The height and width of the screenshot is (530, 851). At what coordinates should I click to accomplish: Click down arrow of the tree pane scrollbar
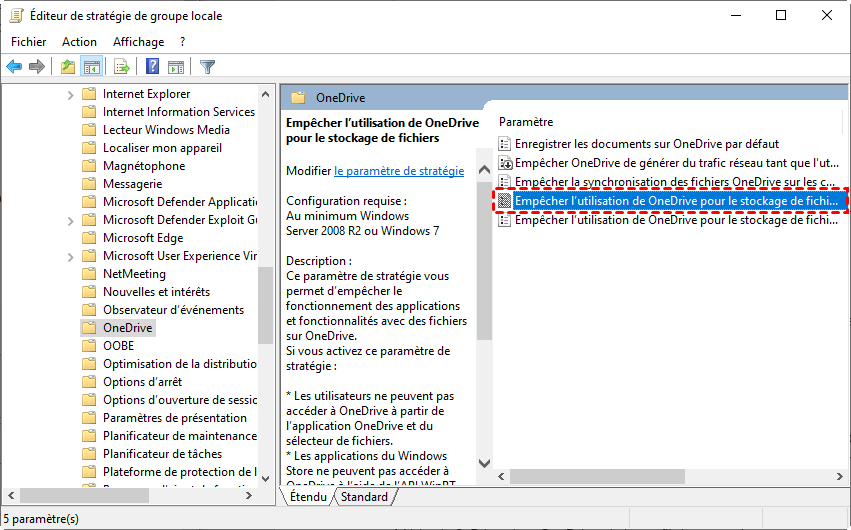tap(265, 478)
